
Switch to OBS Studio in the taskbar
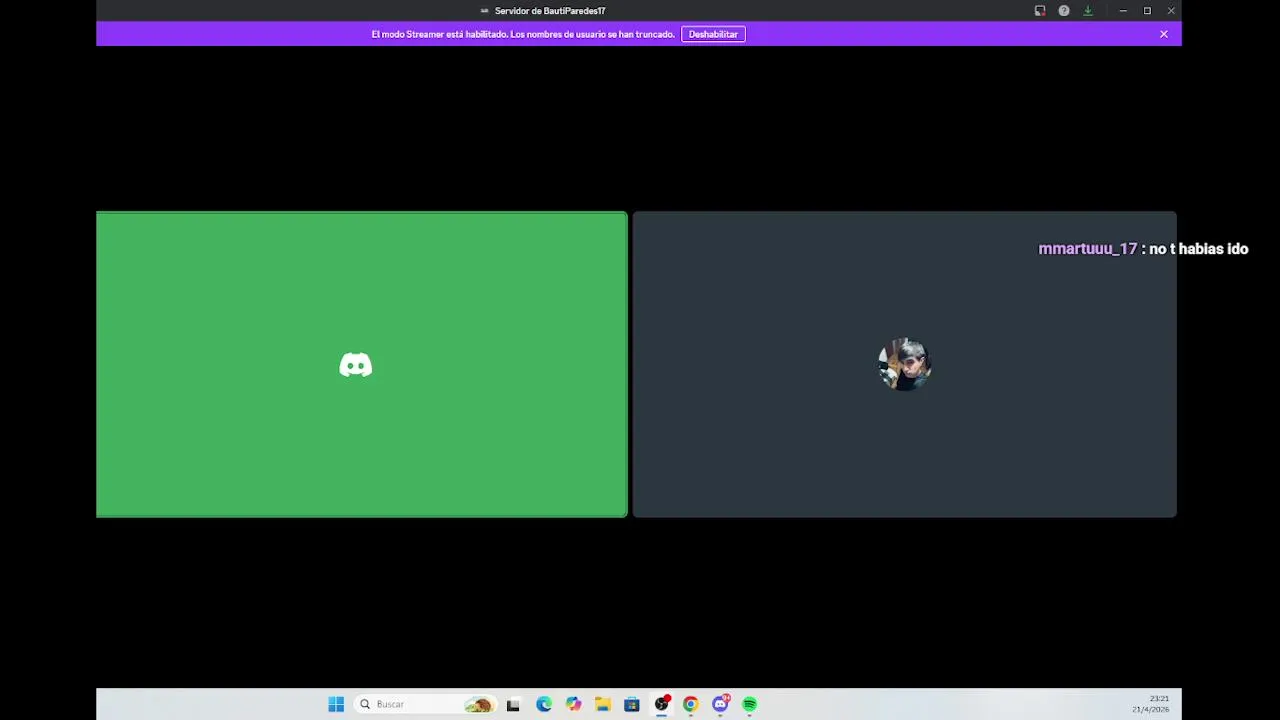click(661, 704)
